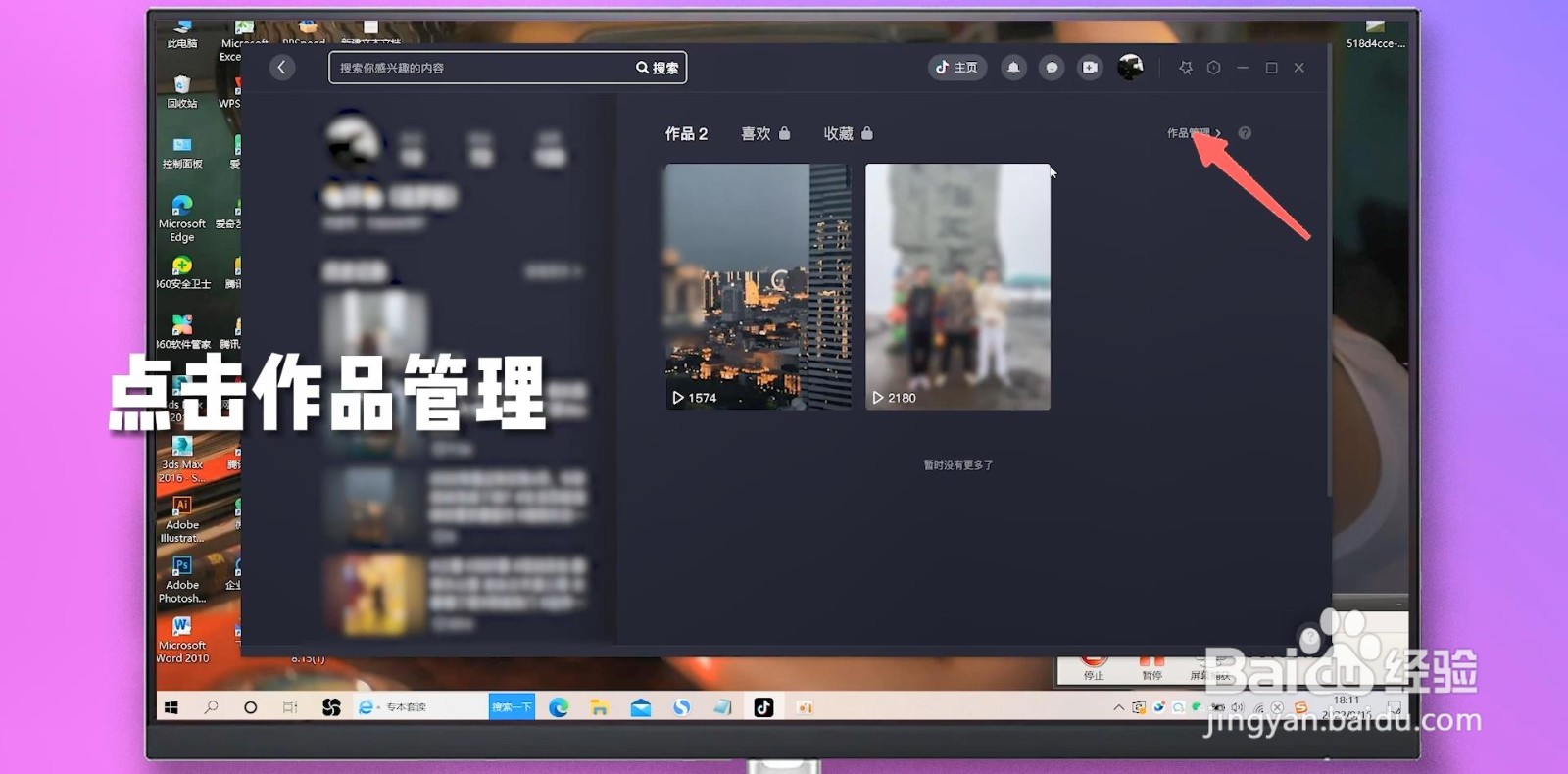Click the taskbar search magnifier icon
This screenshot has height=774, width=1568.
[x=211, y=707]
